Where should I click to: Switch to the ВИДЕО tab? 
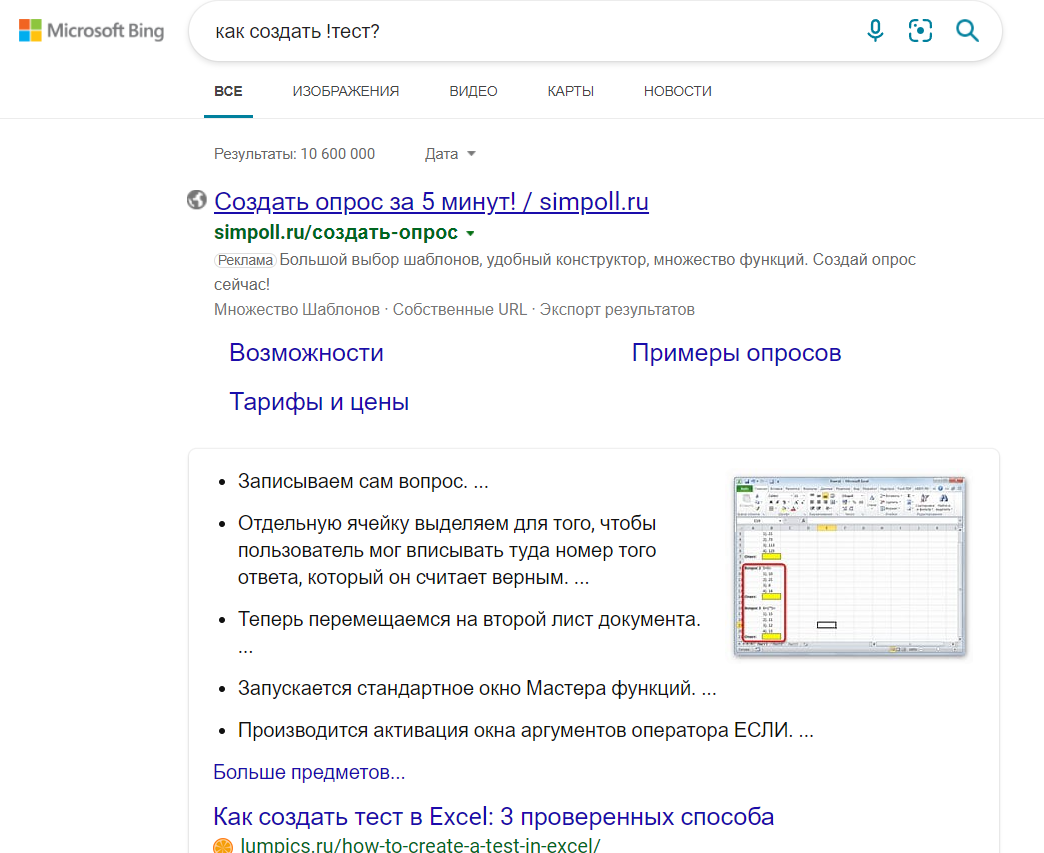point(473,91)
